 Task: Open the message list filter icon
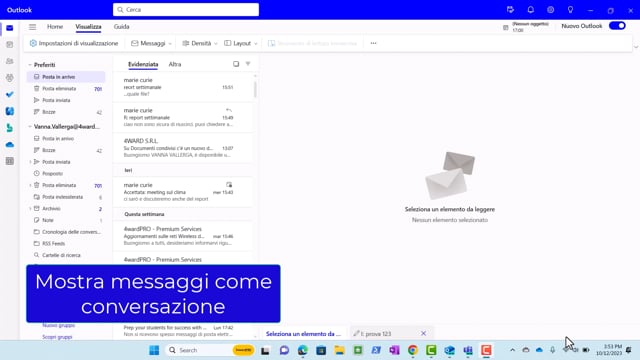pyautogui.click(x=248, y=64)
